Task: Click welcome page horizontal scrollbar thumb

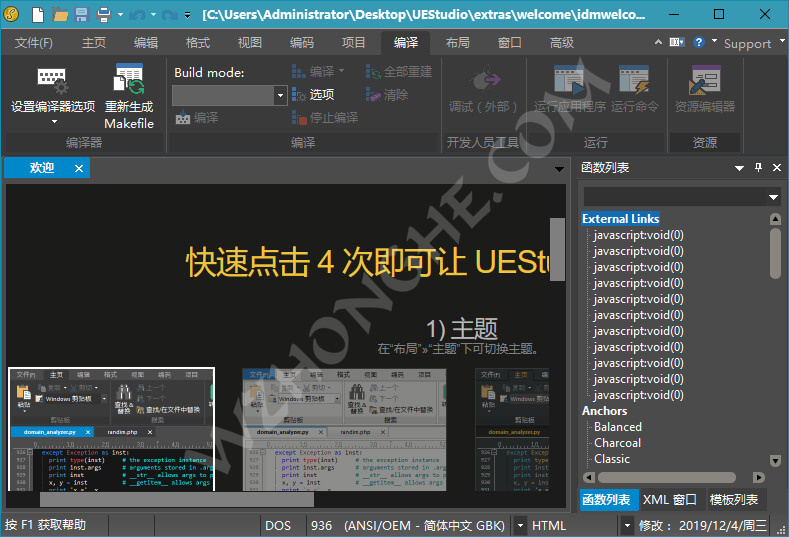Action: coord(177,499)
